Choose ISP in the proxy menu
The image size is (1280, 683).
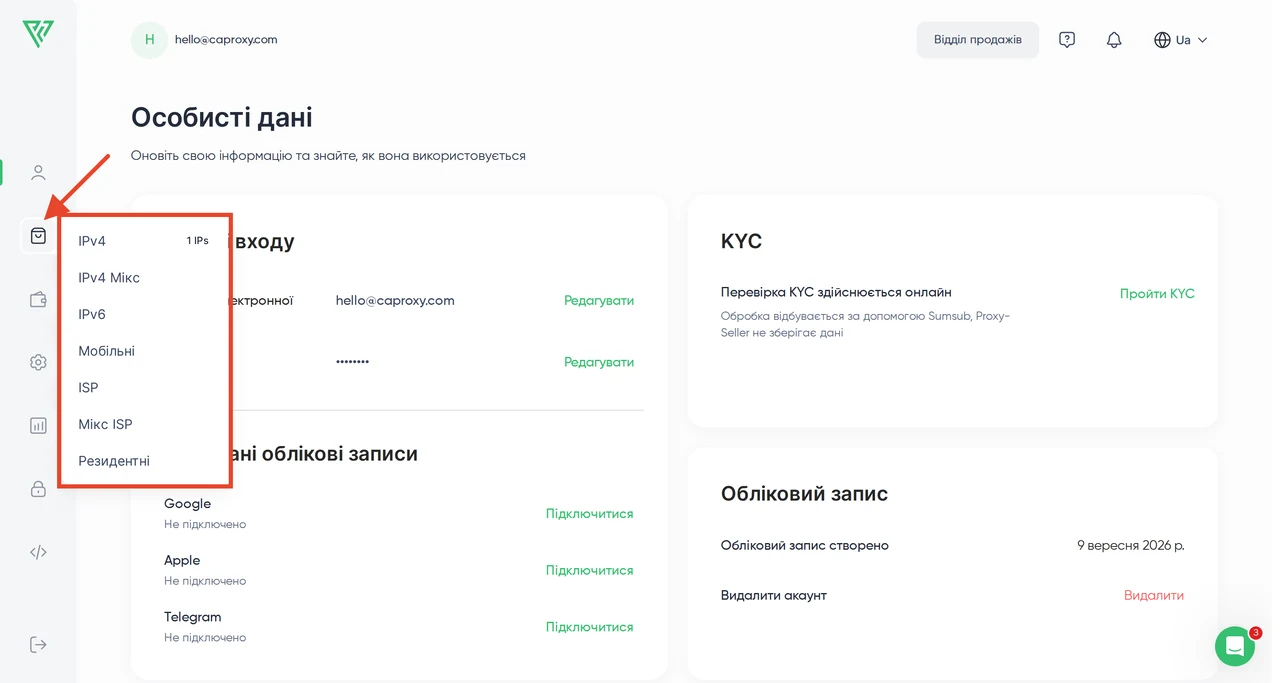coord(88,388)
